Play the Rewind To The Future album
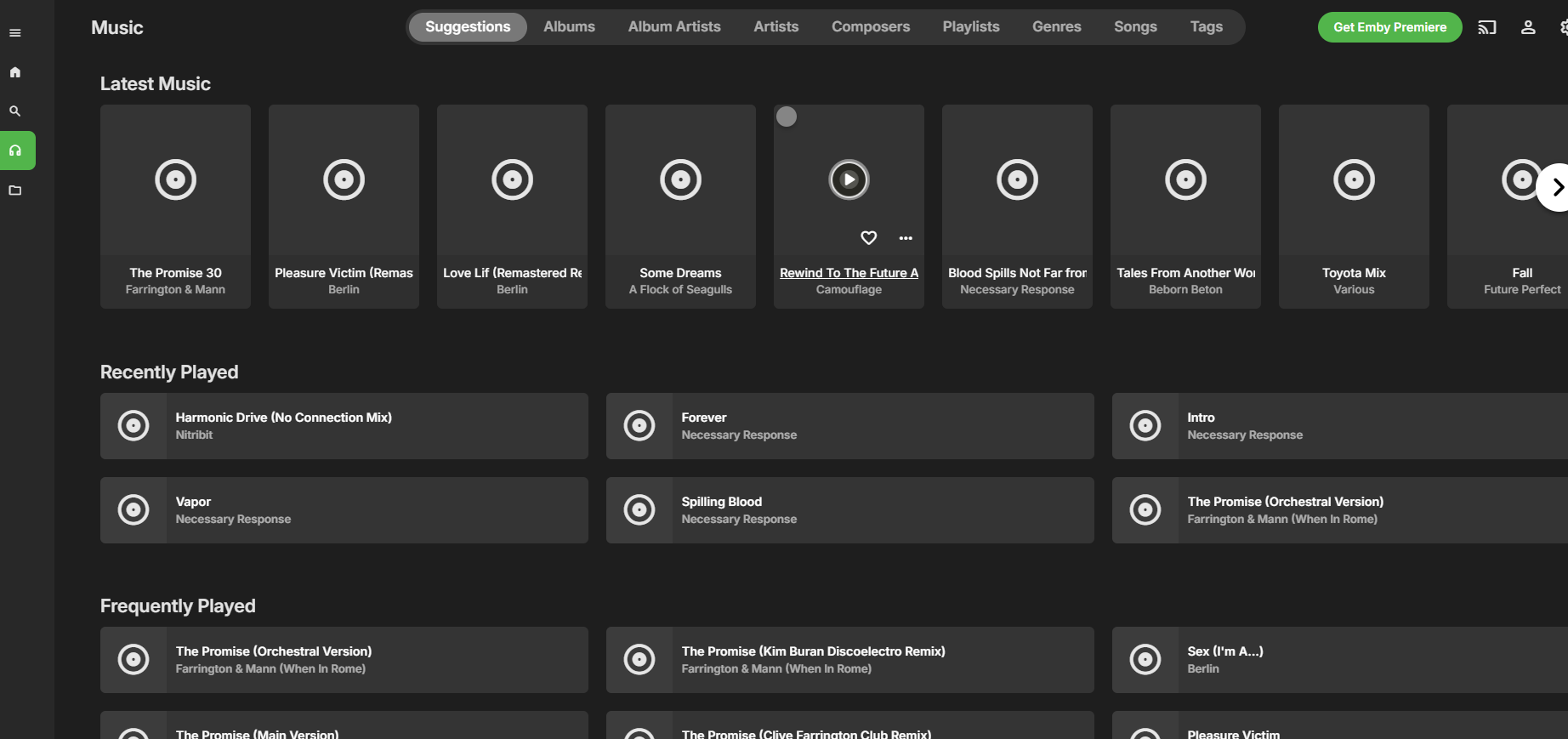1568x739 pixels. click(x=849, y=179)
